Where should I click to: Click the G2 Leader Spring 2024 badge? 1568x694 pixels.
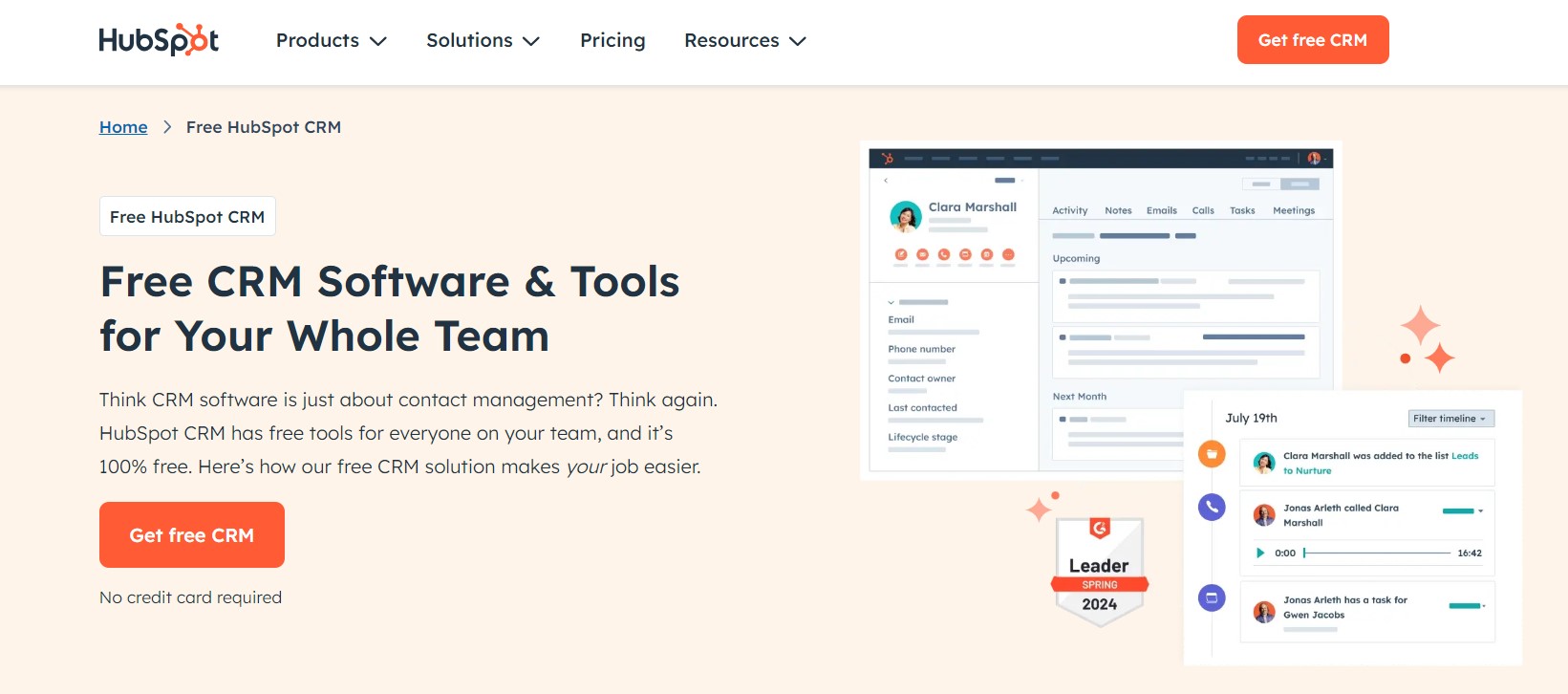(1100, 572)
